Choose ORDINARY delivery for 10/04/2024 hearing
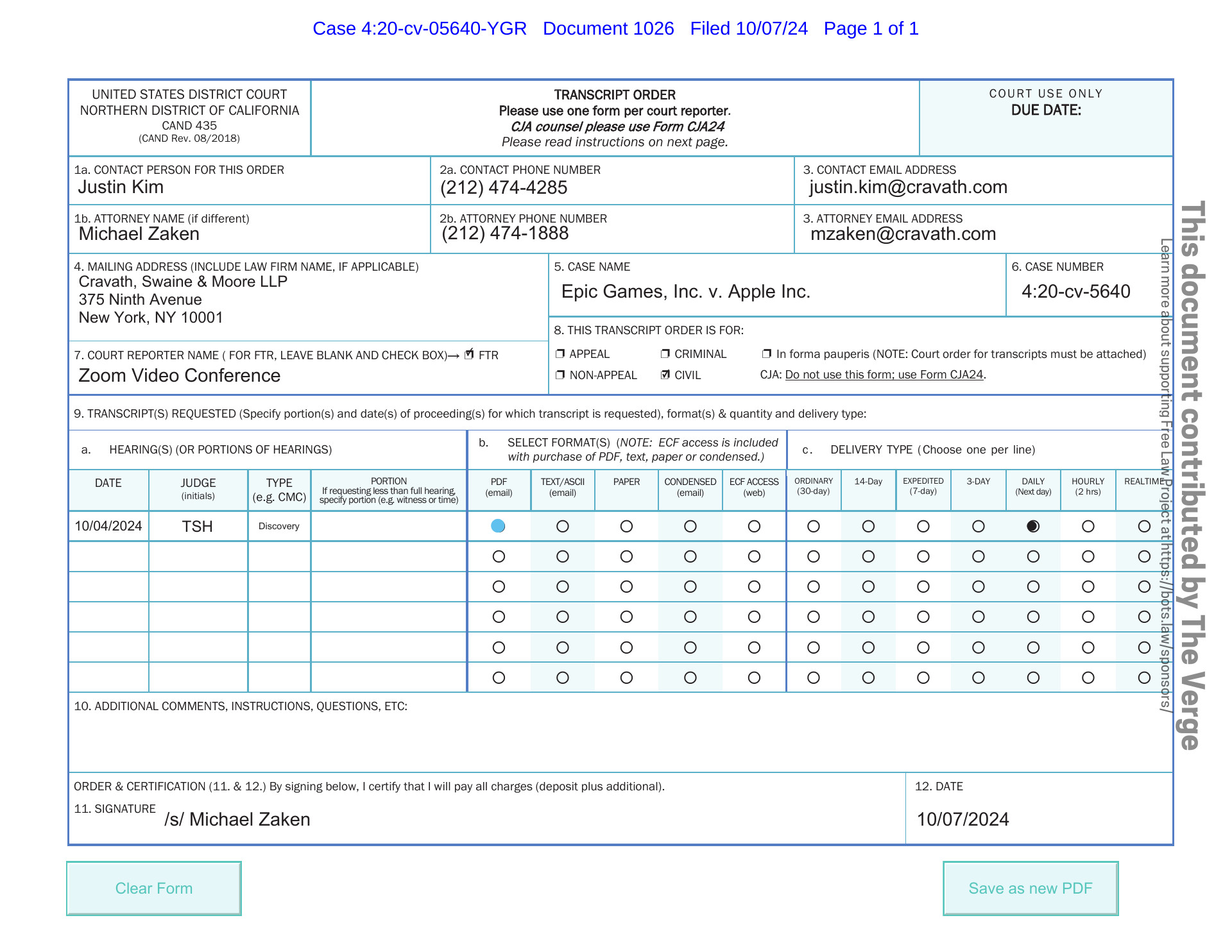This screenshot has height=952, width=1232. [x=814, y=526]
